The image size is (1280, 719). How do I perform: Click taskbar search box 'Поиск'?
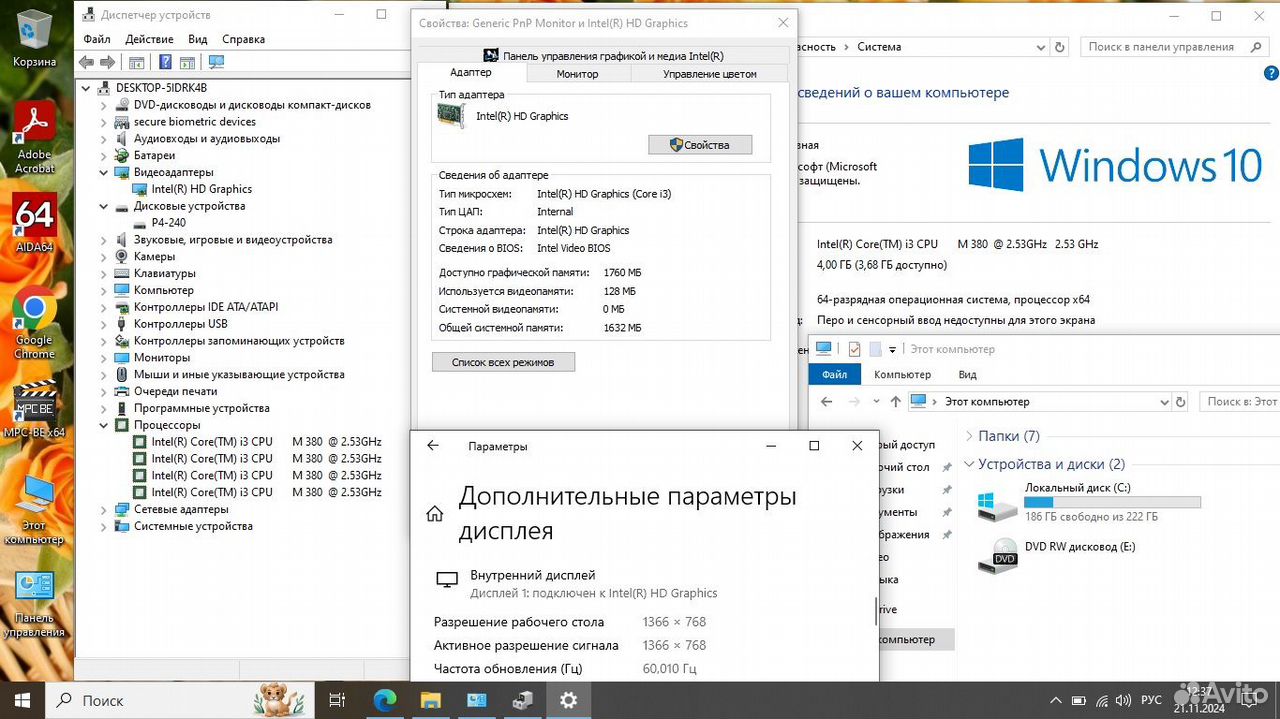[180, 700]
